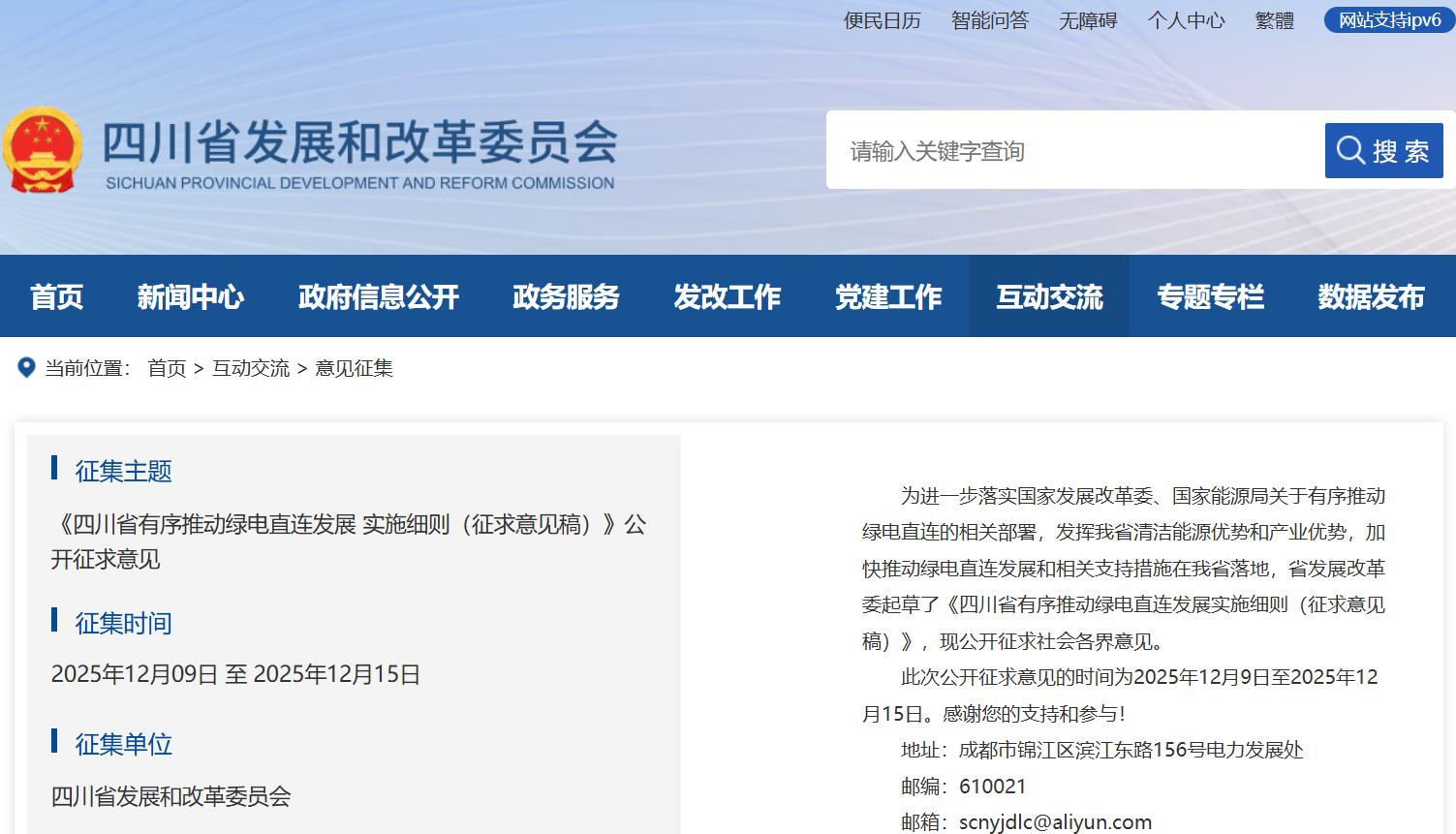Open the 专题专栏 section
Image resolution: width=1456 pixels, height=834 pixels.
(1210, 296)
